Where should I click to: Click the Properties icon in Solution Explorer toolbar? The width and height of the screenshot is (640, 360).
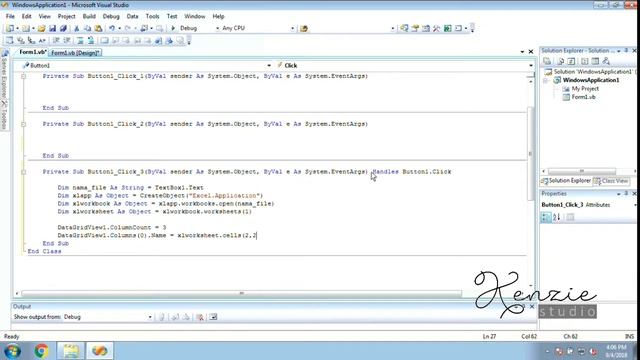(x=547, y=61)
